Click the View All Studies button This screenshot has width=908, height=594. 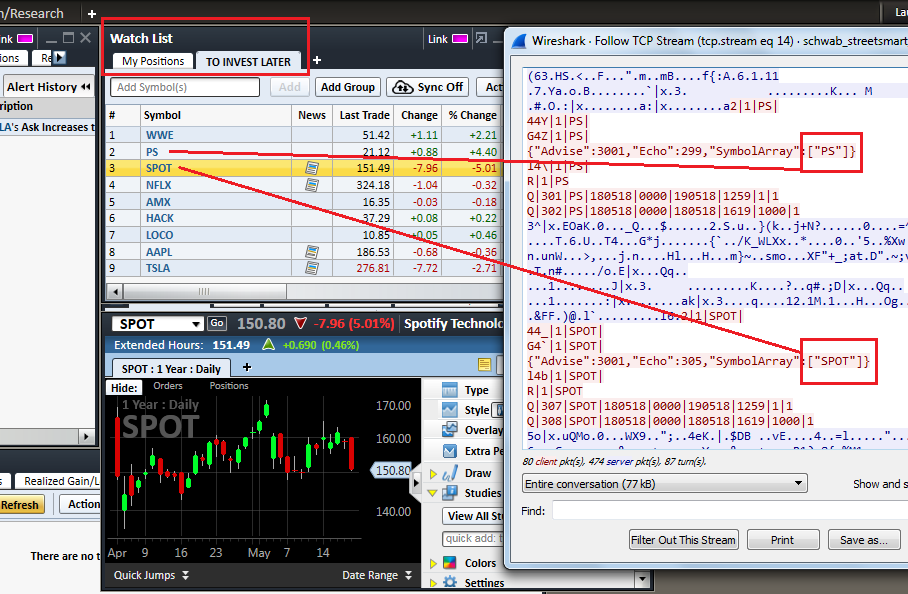click(x=474, y=516)
